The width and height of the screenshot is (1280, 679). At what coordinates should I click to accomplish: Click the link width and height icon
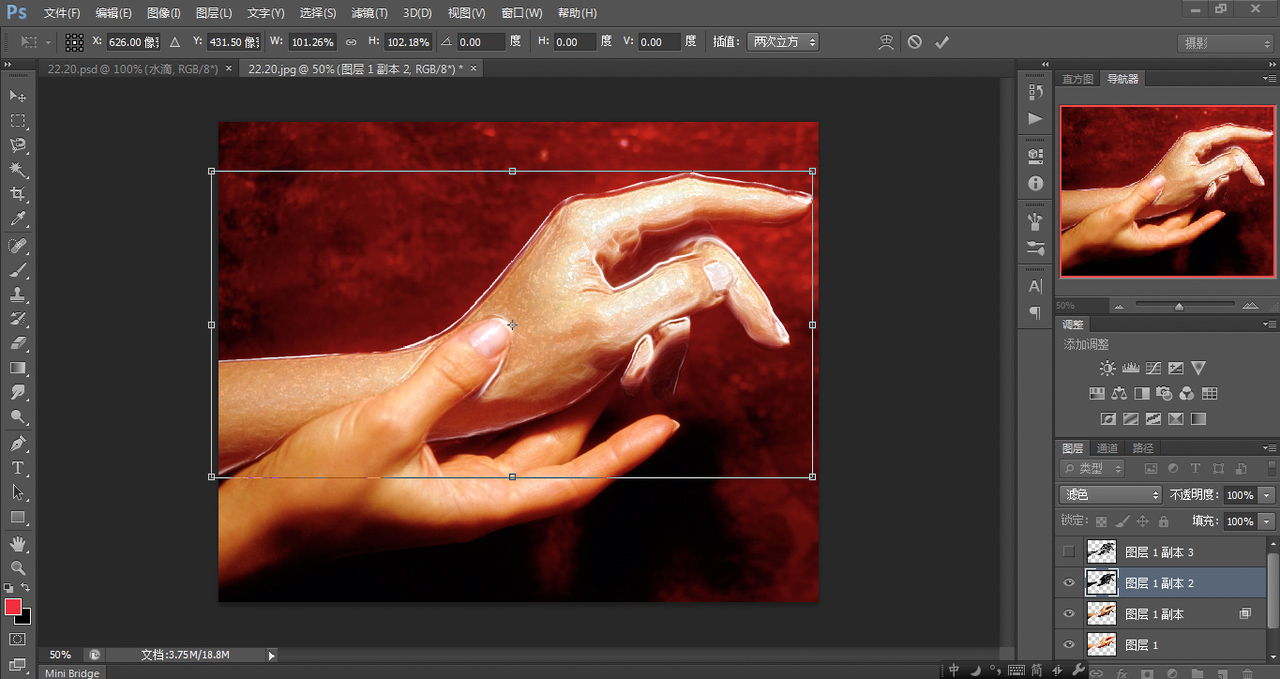351,42
